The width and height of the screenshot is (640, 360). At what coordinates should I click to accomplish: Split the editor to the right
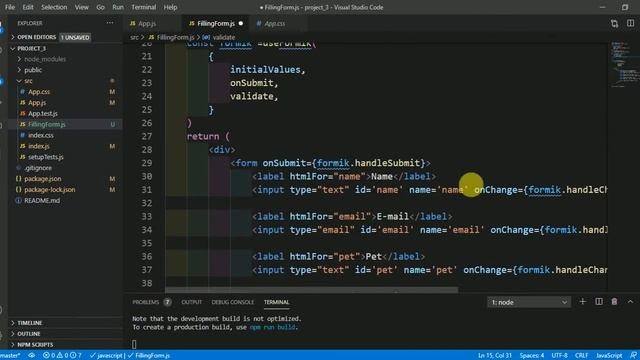(630, 23)
